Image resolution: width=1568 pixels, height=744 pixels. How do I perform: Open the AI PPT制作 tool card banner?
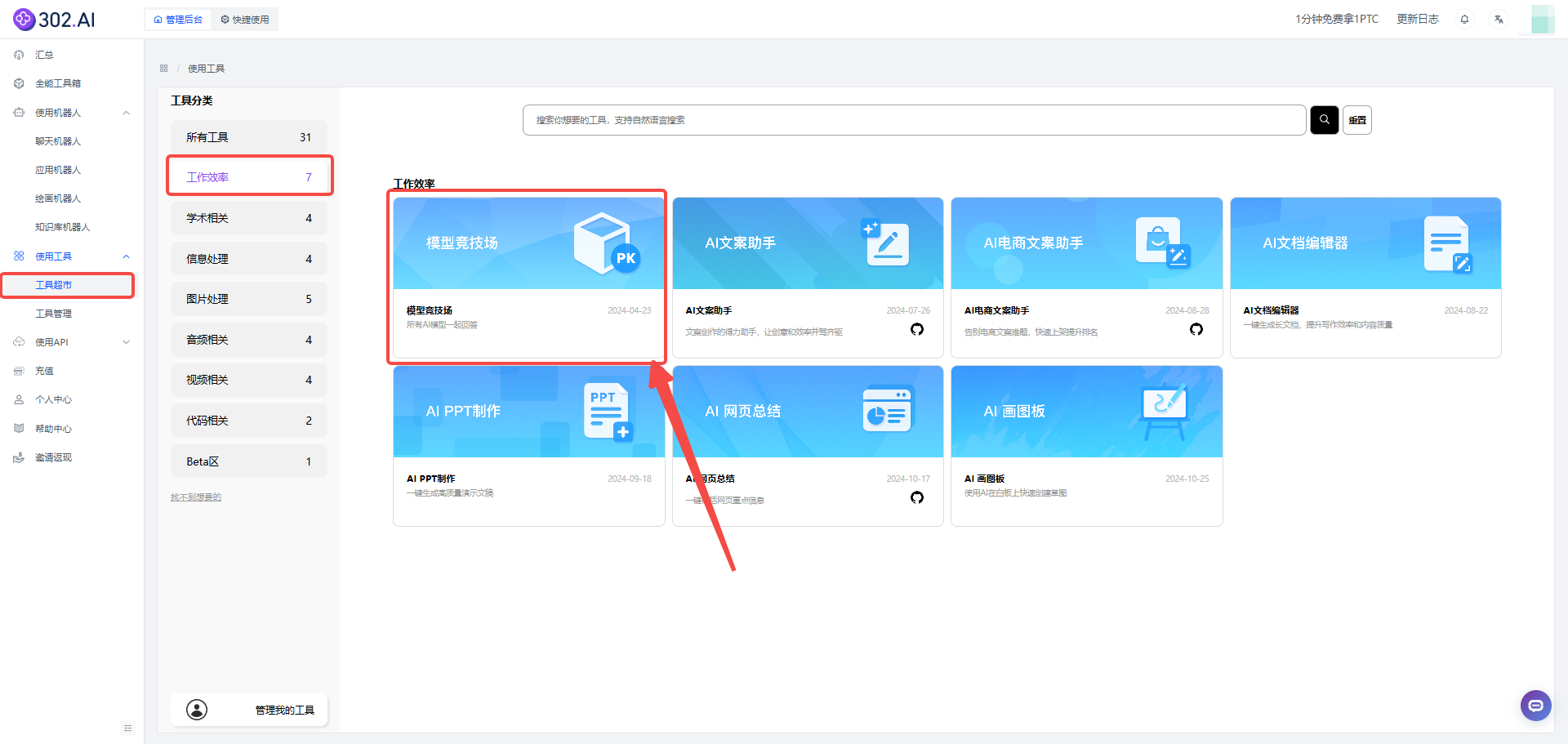click(x=528, y=412)
